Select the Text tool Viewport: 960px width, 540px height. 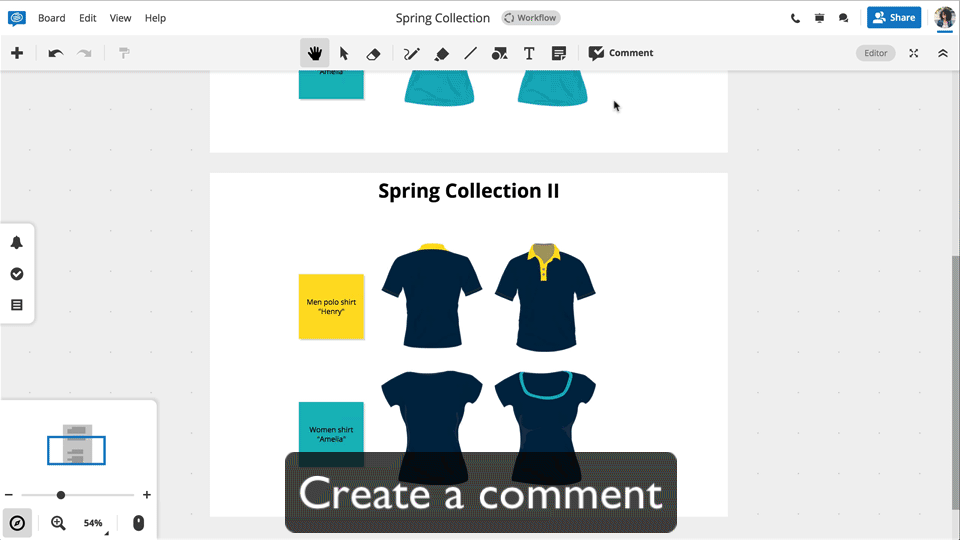(x=529, y=53)
